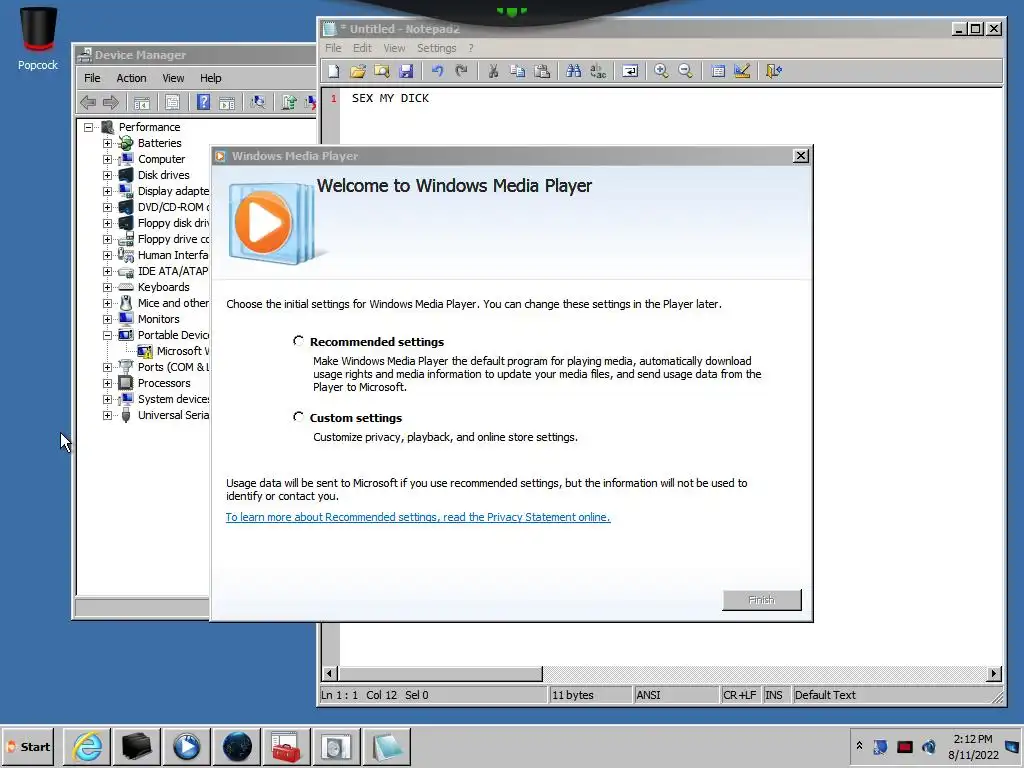This screenshot has height=768, width=1024.
Task: Click the Zoom out magnifier in Notepad2
Action: [x=685, y=71]
